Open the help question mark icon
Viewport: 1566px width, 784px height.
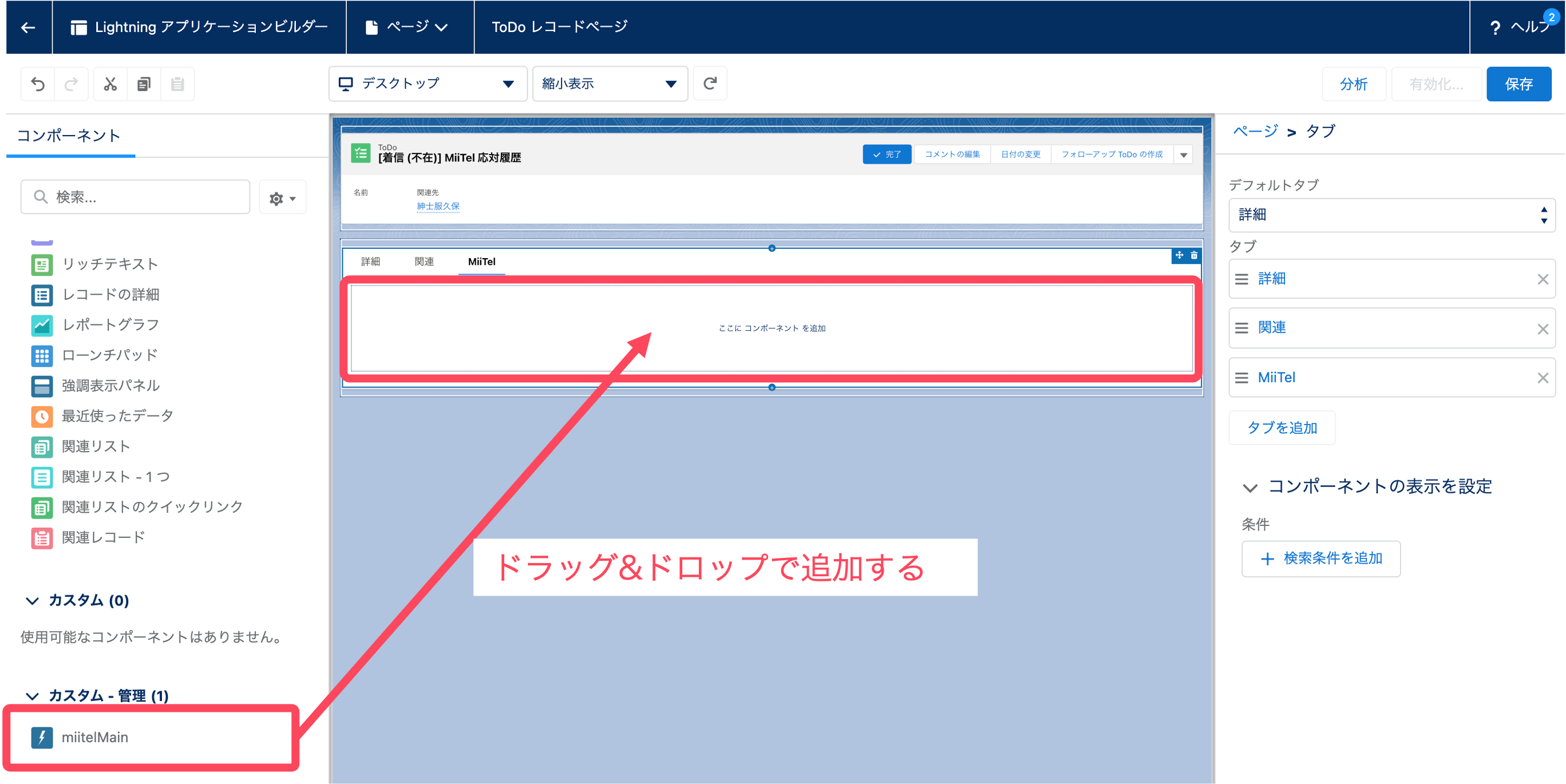pyautogui.click(x=1495, y=27)
